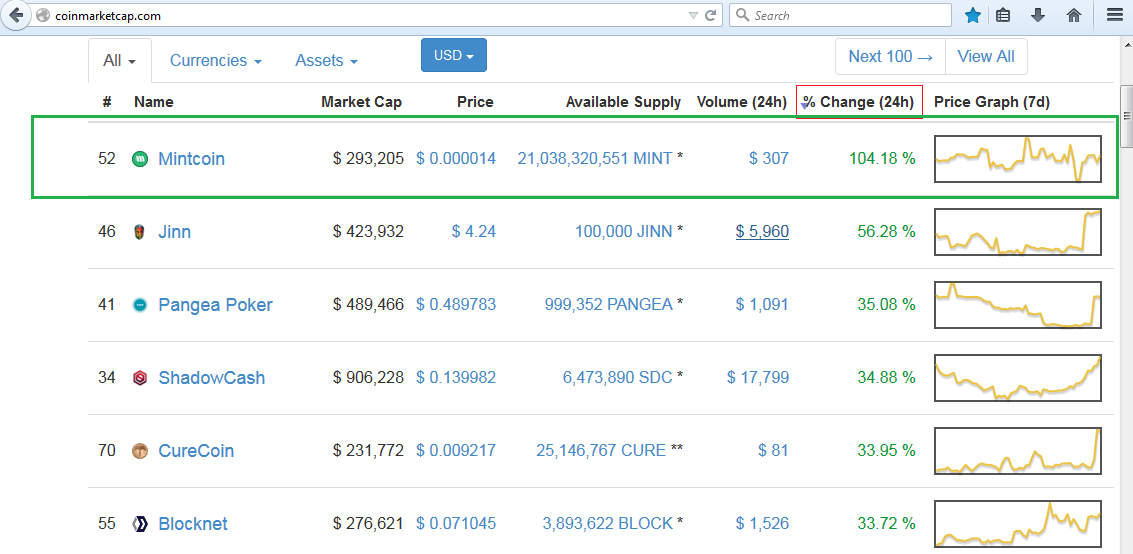Sort by the # rank column
The image size is (1133, 554).
coord(107,102)
